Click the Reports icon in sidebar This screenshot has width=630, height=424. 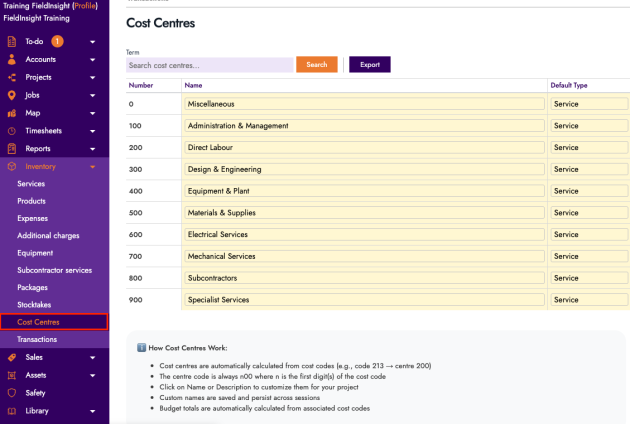point(12,149)
